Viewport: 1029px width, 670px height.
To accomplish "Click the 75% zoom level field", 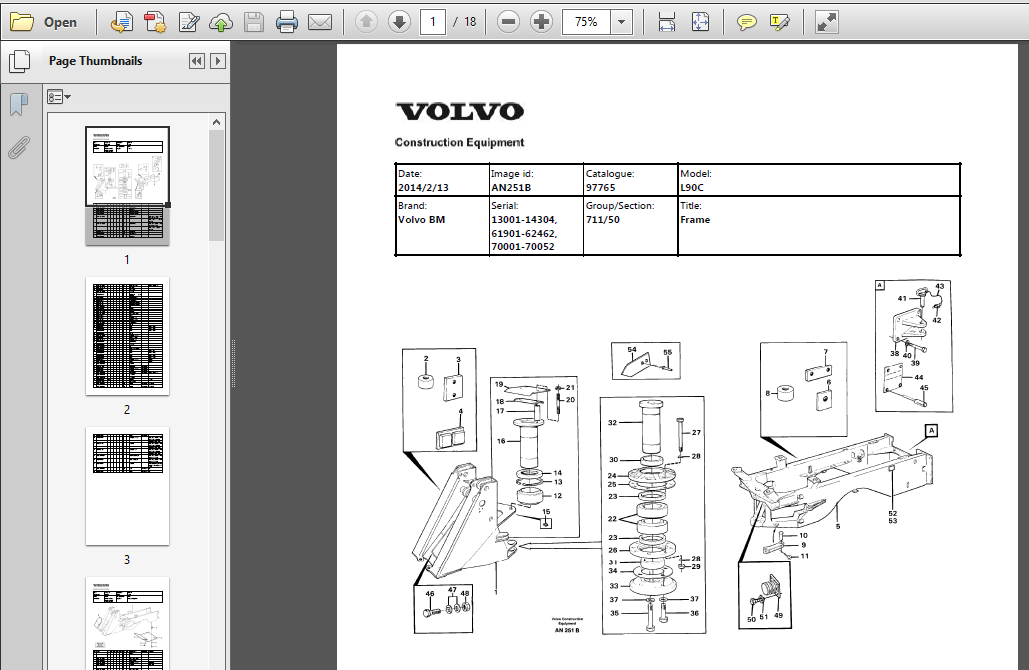I will [586, 22].
